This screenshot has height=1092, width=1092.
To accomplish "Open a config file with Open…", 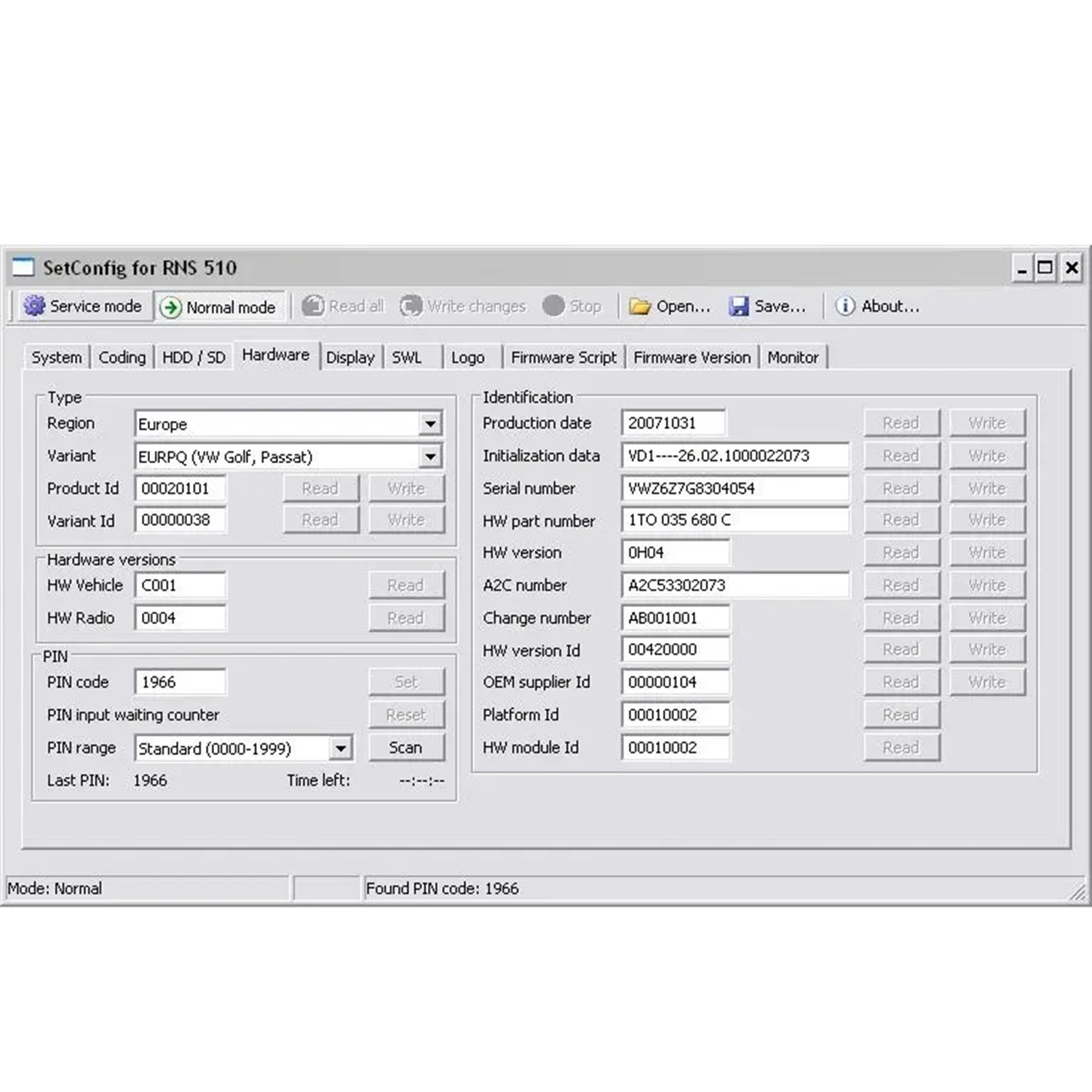I will point(670,306).
